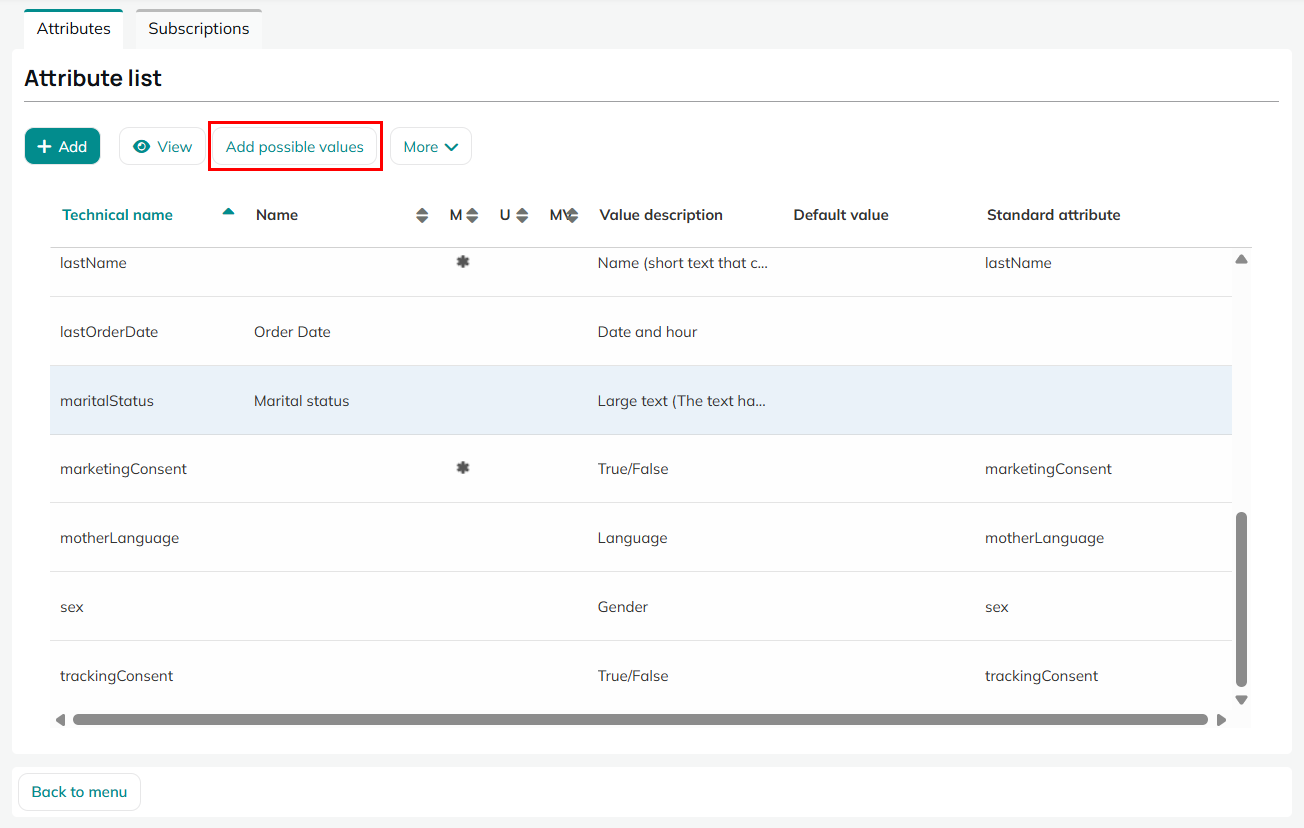This screenshot has width=1304, height=828.
Task: Click the Marital status name cell
Action: [x=302, y=401]
